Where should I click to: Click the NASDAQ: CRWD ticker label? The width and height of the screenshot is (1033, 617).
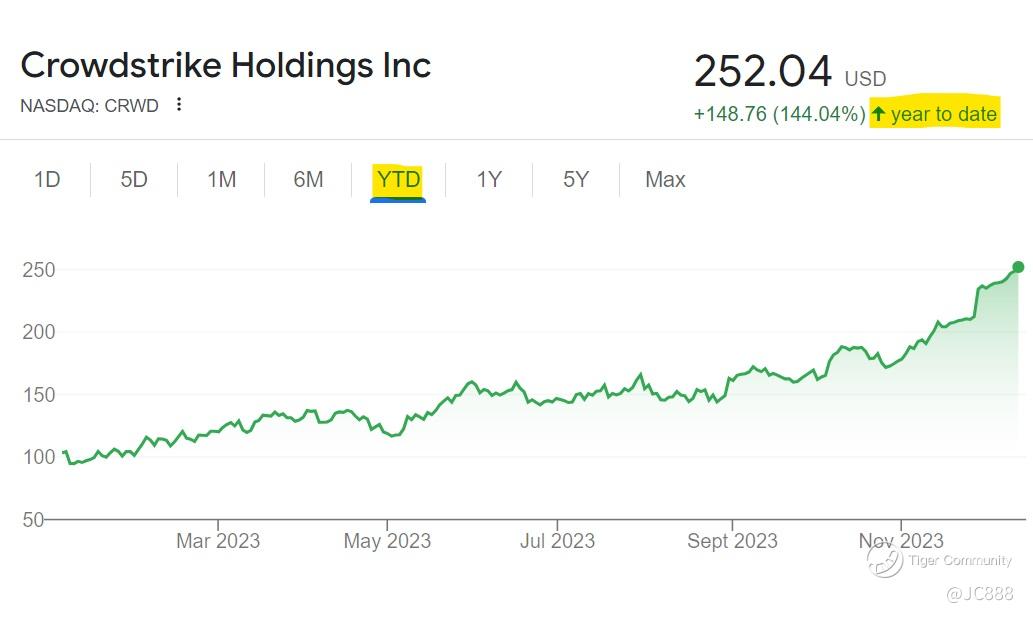pyautogui.click(x=89, y=105)
